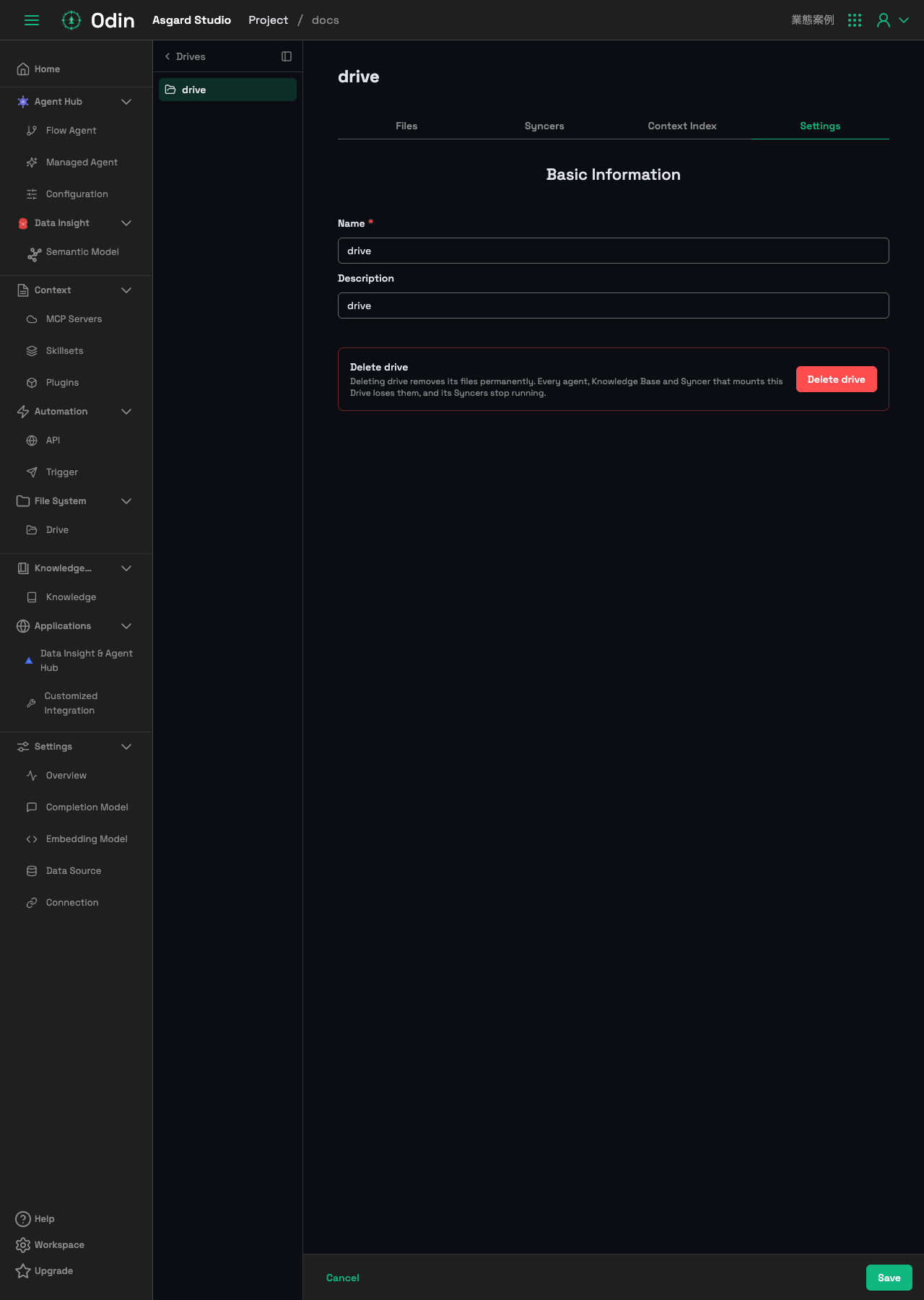Open the user account menu
The width and height of the screenshot is (924, 1300).
pos(892,20)
